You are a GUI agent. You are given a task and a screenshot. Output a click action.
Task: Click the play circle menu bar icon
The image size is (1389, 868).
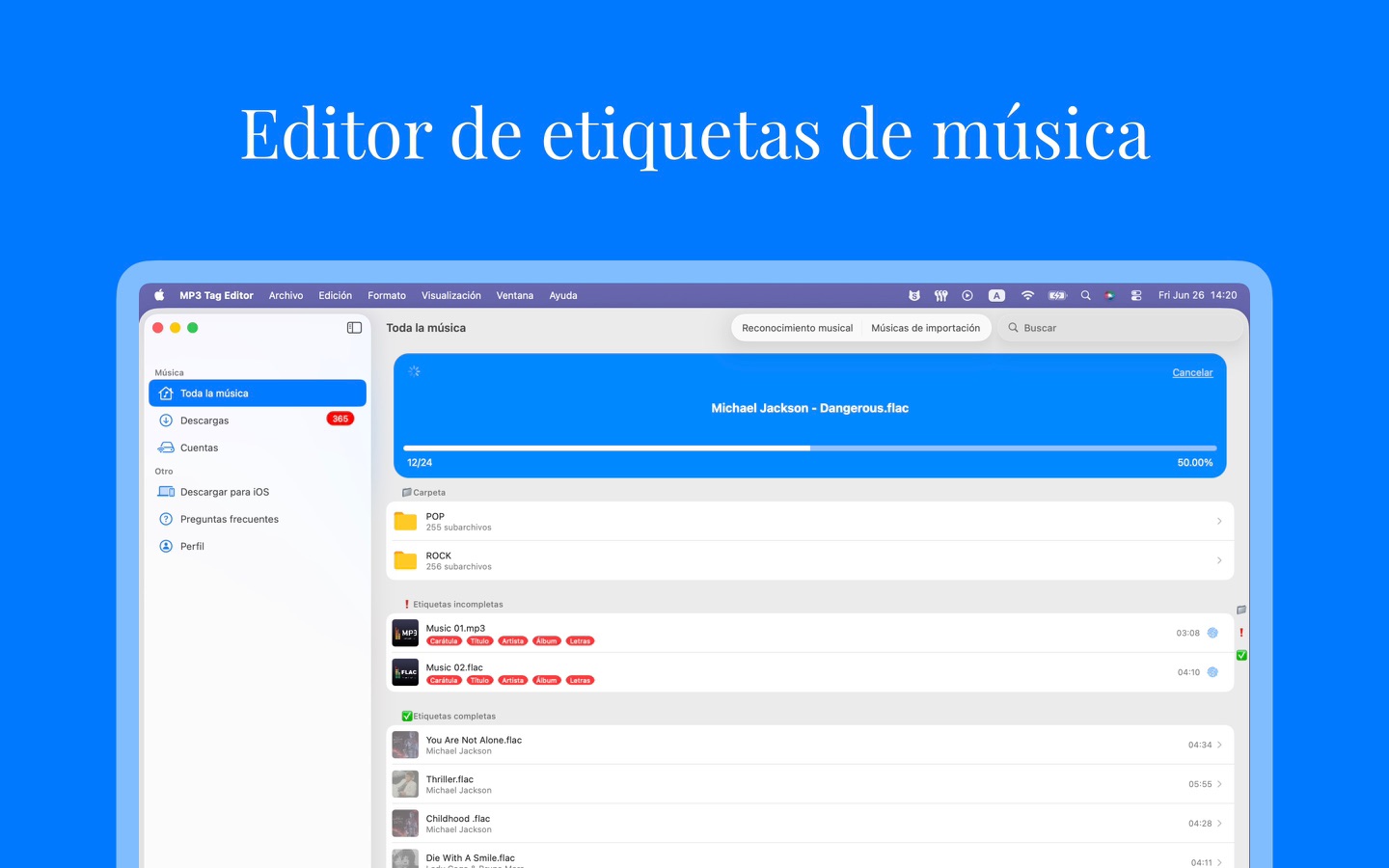coord(967,295)
